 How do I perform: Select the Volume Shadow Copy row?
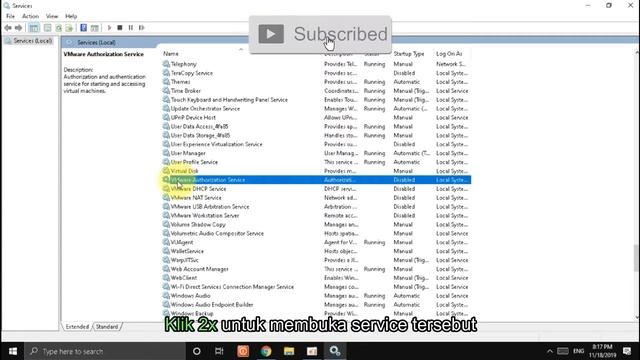[x=316, y=224]
